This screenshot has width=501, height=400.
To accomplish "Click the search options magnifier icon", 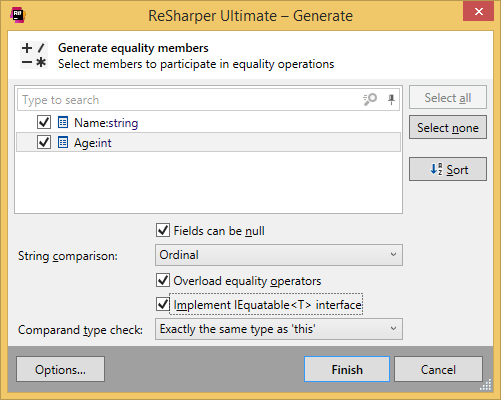I will click(370, 99).
